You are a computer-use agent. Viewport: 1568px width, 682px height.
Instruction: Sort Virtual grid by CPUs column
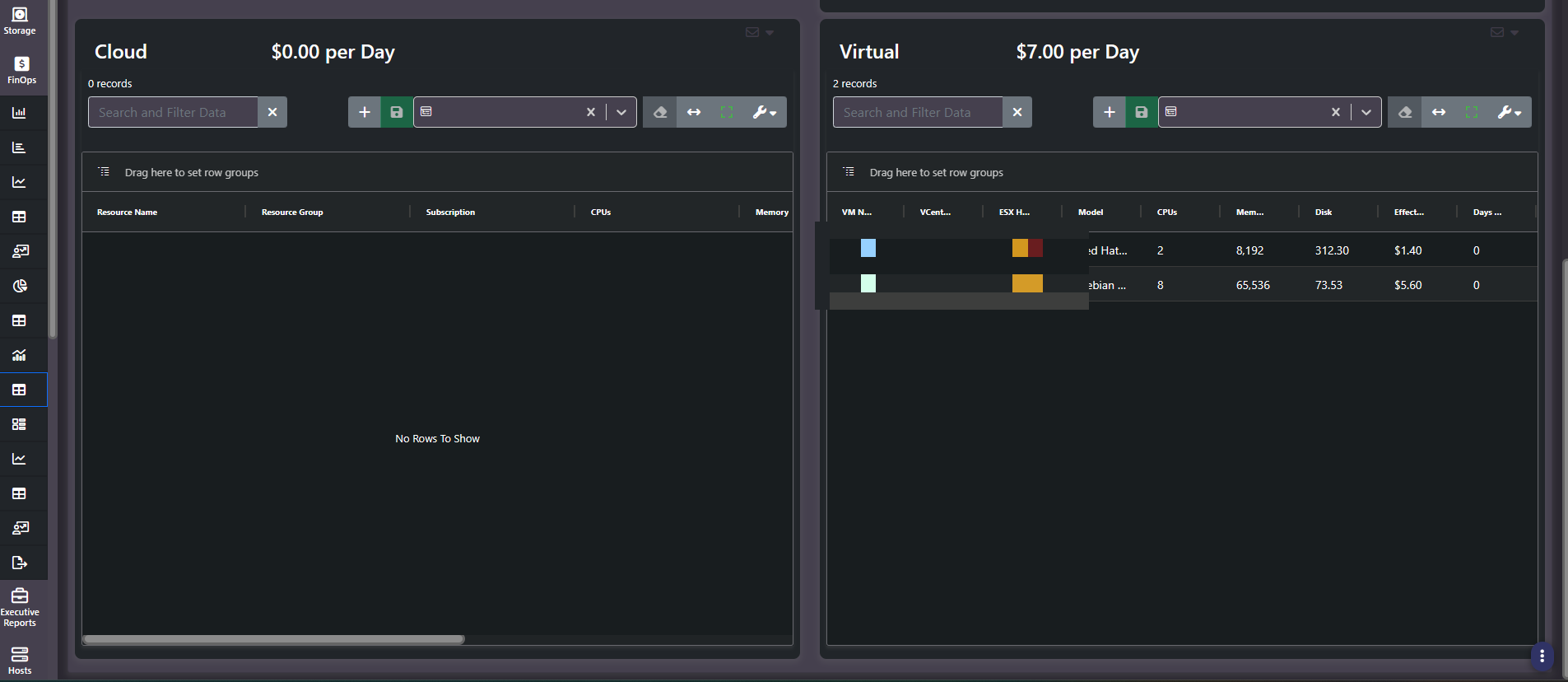tap(1167, 212)
